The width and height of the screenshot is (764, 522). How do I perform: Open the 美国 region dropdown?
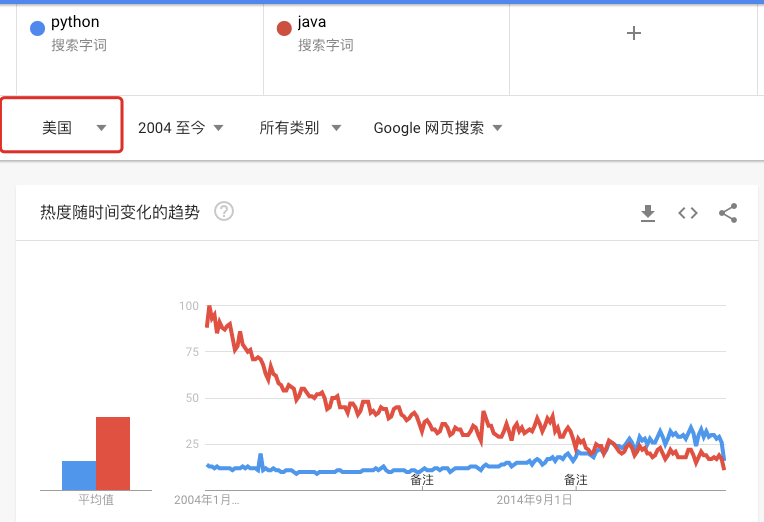coord(61,125)
